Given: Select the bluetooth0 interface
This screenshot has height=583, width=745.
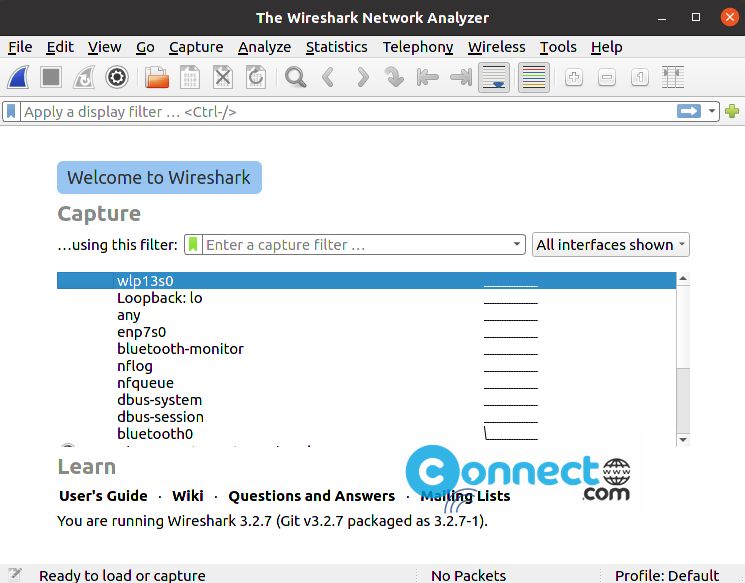Looking at the screenshot, I should pos(366,434).
